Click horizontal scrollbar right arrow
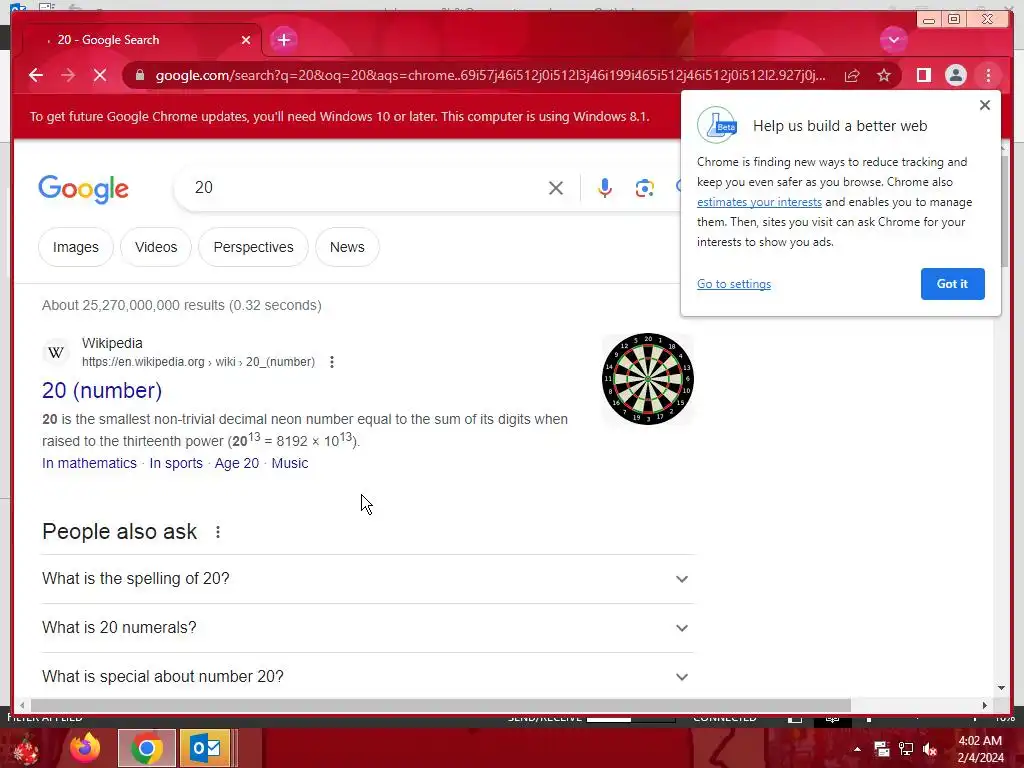The height and width of the screenshot is (768, 1024). 985,705
